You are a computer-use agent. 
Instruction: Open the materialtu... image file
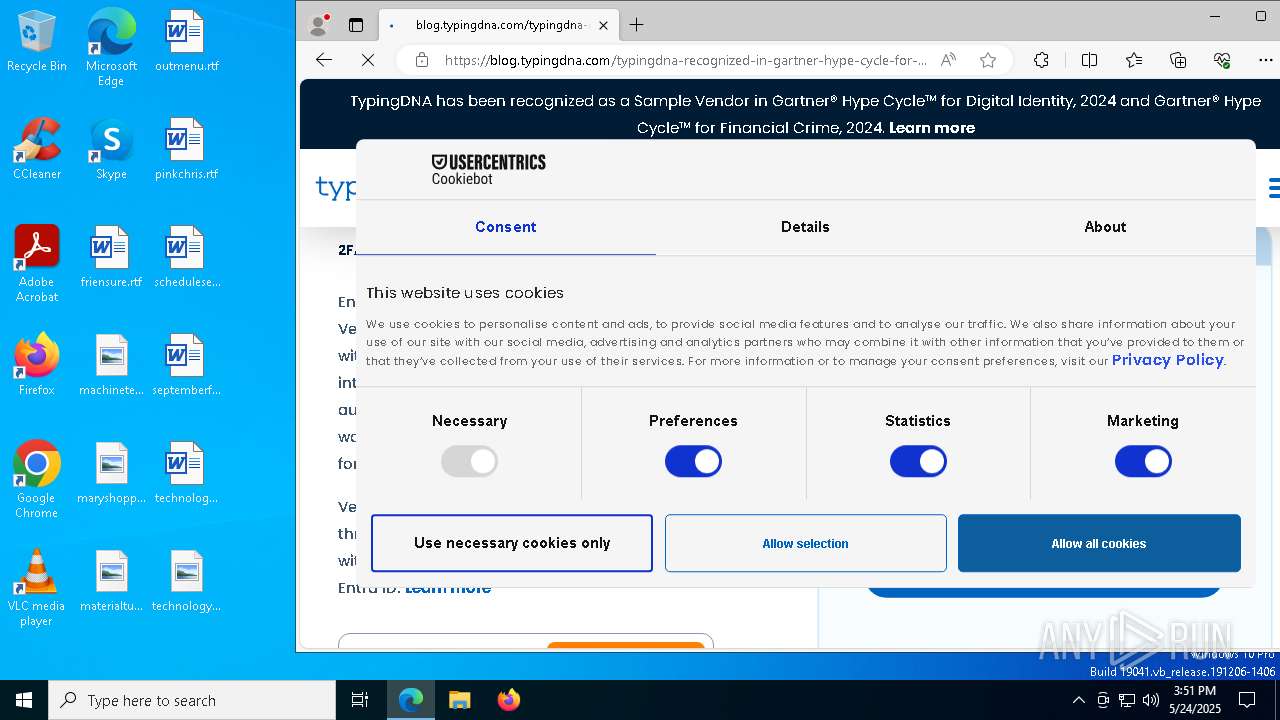(111, 581)
